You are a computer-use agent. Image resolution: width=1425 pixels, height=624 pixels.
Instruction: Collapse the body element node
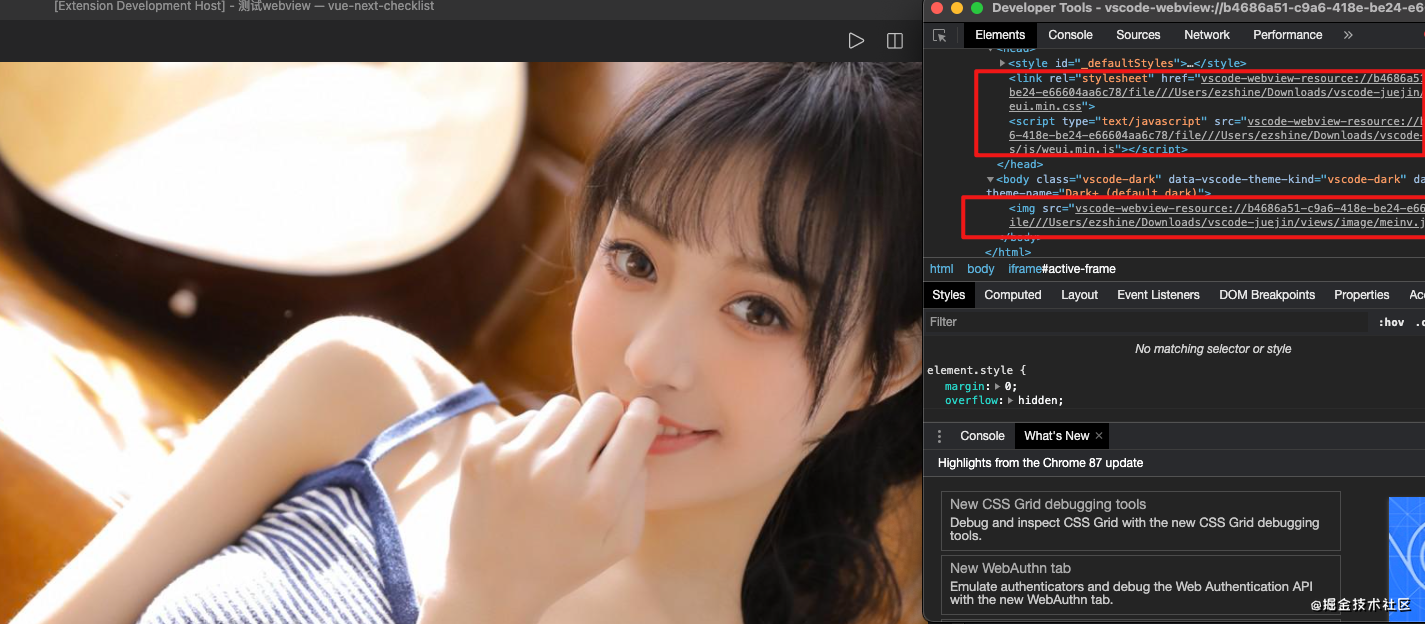click(990, 180)
